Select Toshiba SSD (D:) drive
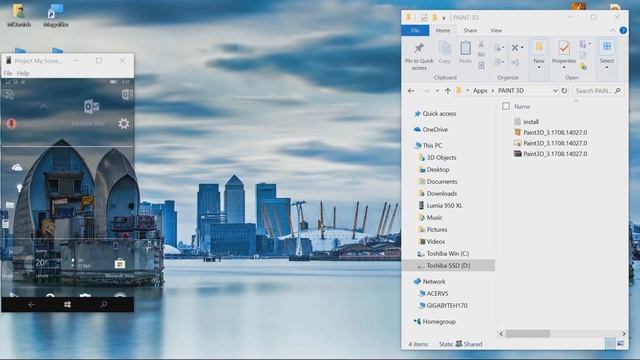This screenshot has width=640, height=360. pyautogui.click(x=448, y=265)
